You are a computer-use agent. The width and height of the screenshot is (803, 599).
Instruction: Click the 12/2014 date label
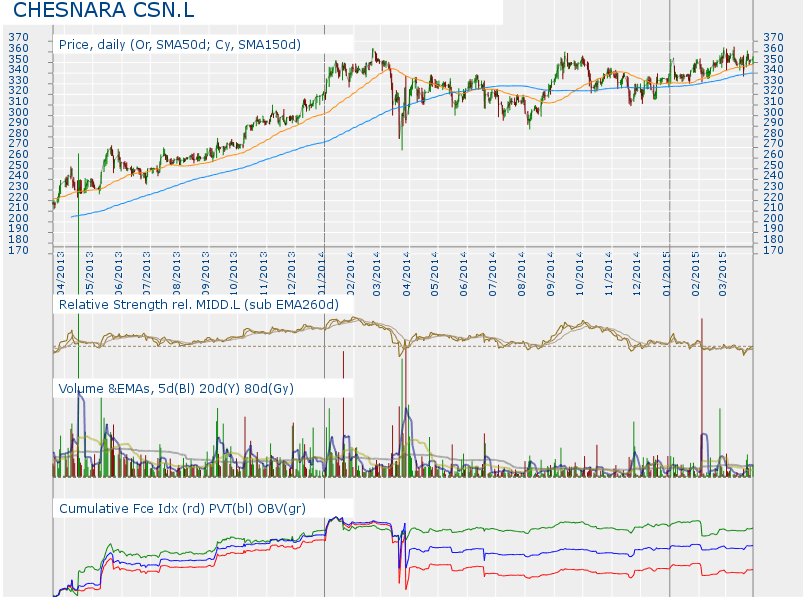tap(637, 273)
